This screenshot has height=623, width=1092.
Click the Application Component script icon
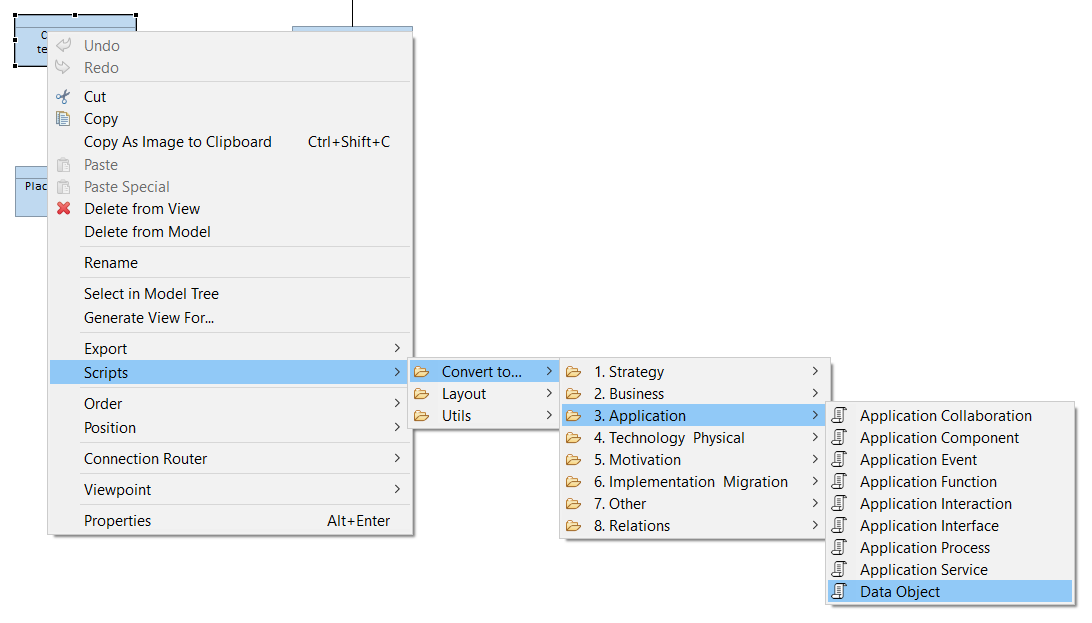(839, 438)
